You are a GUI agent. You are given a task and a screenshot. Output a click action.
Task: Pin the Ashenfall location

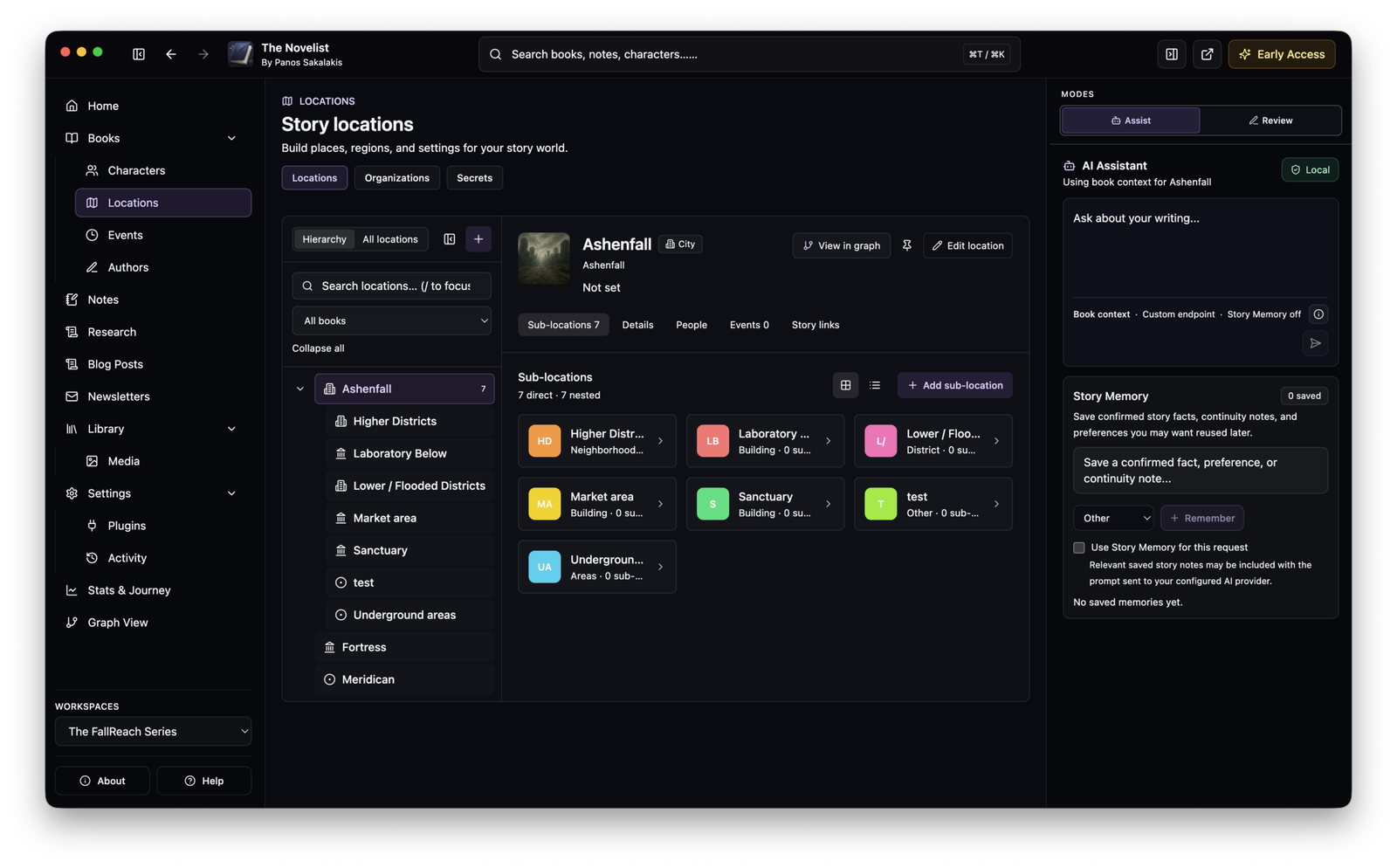click(907, 245)
